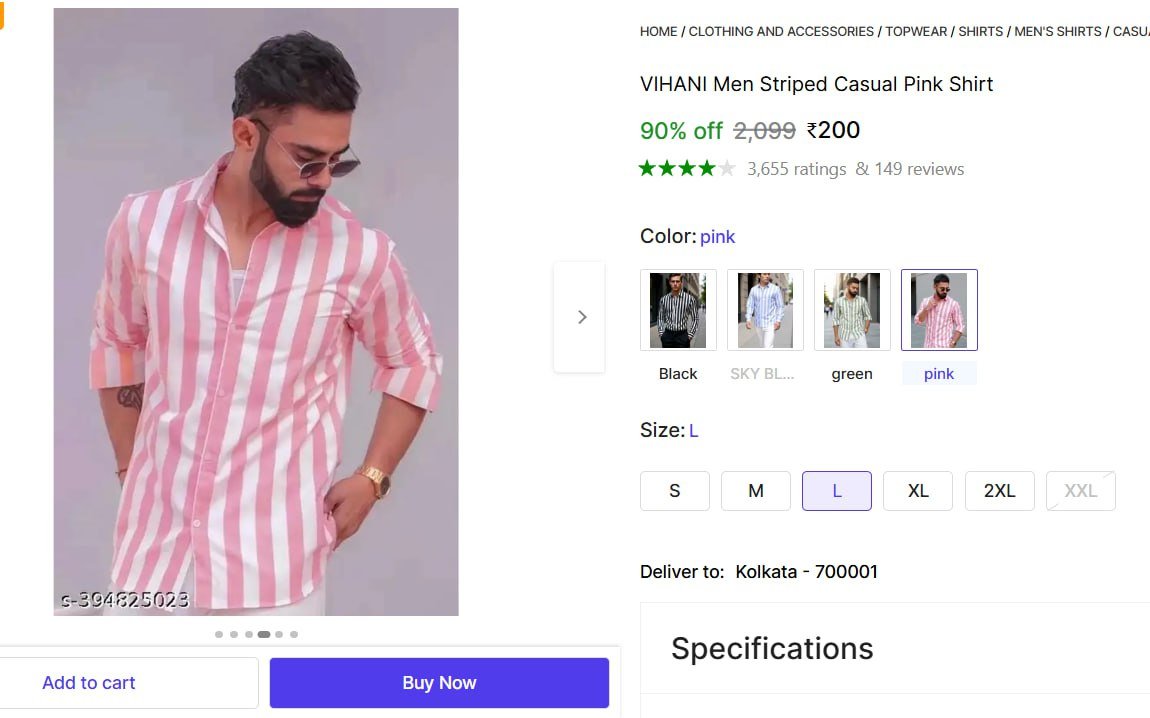Change delivery location Kolkata - 700001
This screenshot has height=718, width=1150.
pos(806,572)
